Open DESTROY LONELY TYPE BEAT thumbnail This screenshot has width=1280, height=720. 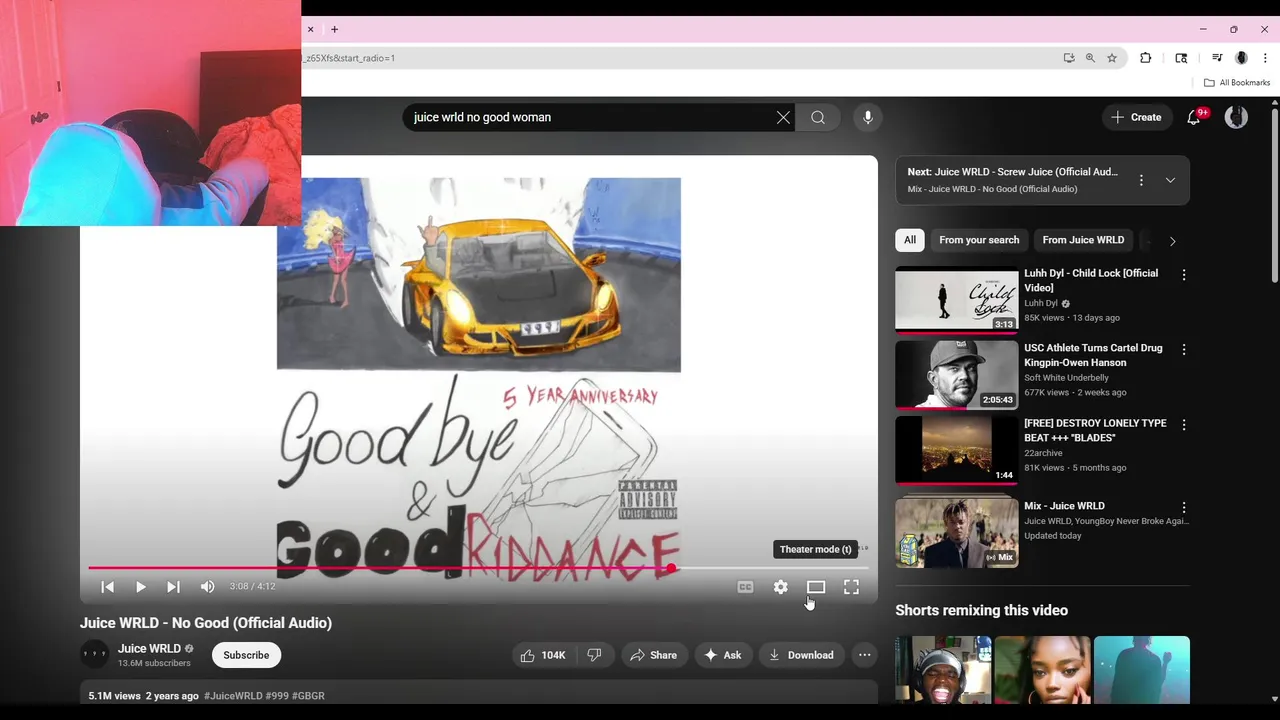click(x=957, y=450)
